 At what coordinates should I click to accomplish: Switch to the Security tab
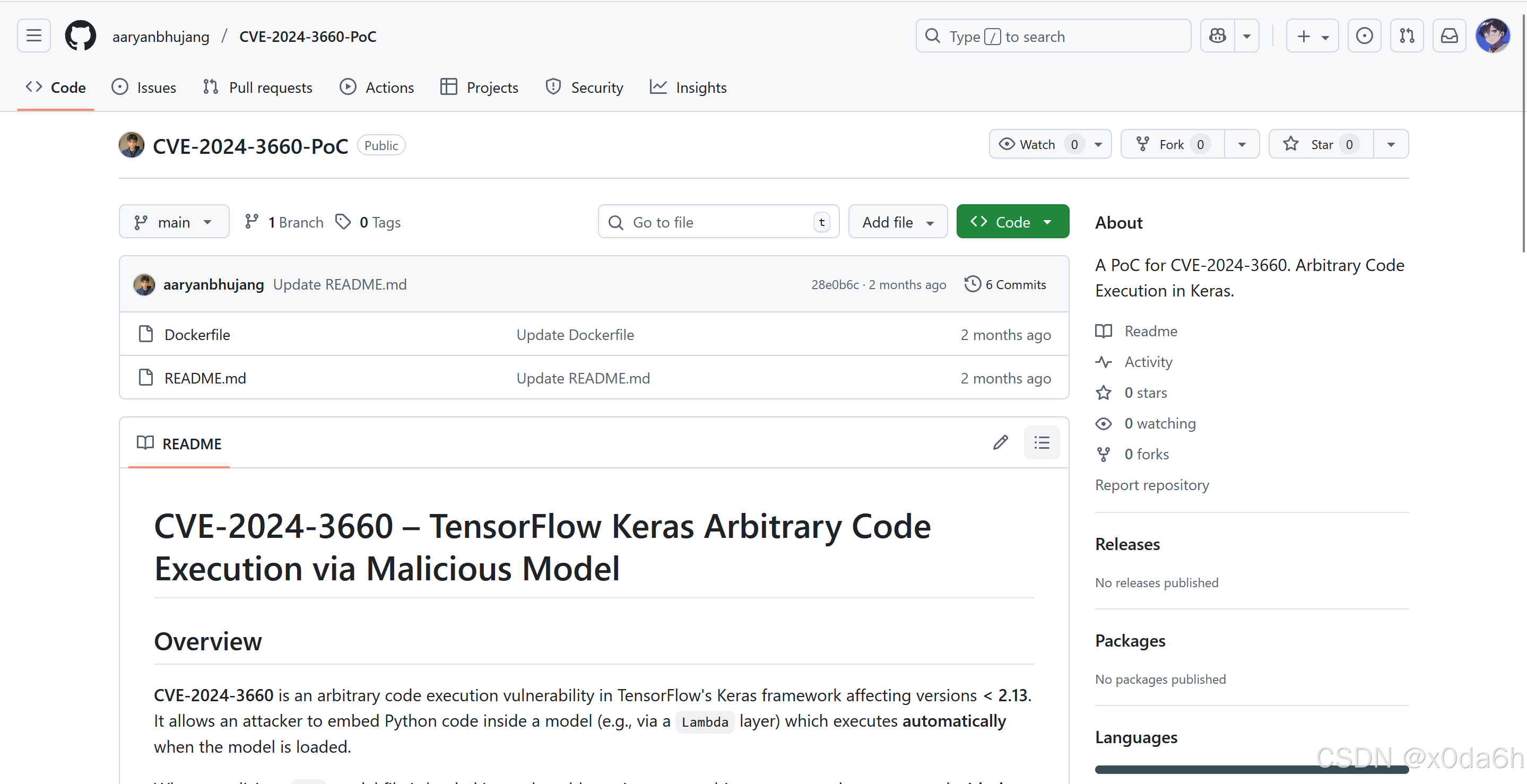pos(585,88)
